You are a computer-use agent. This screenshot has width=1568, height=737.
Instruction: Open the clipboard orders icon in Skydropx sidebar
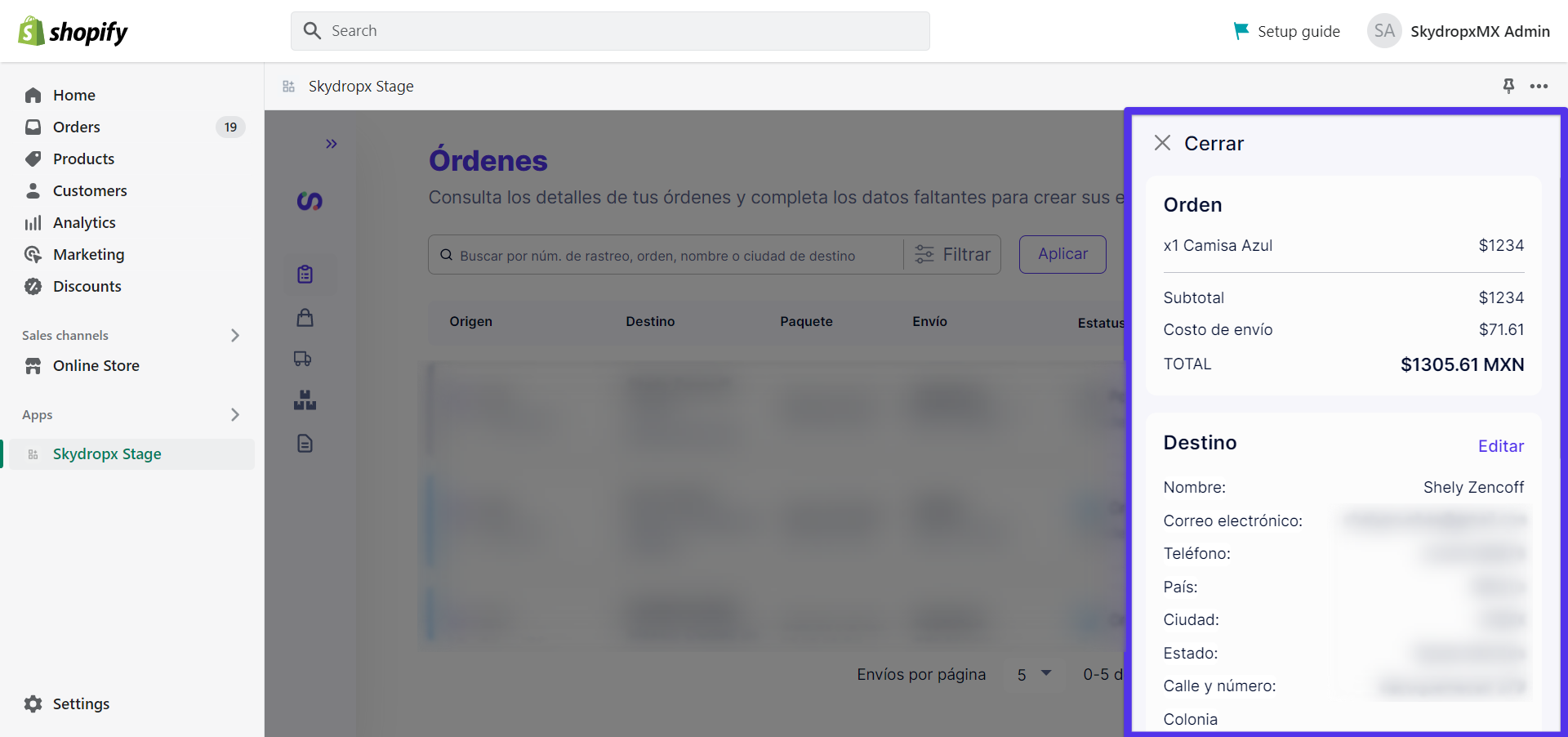click(x=305, y=275)
